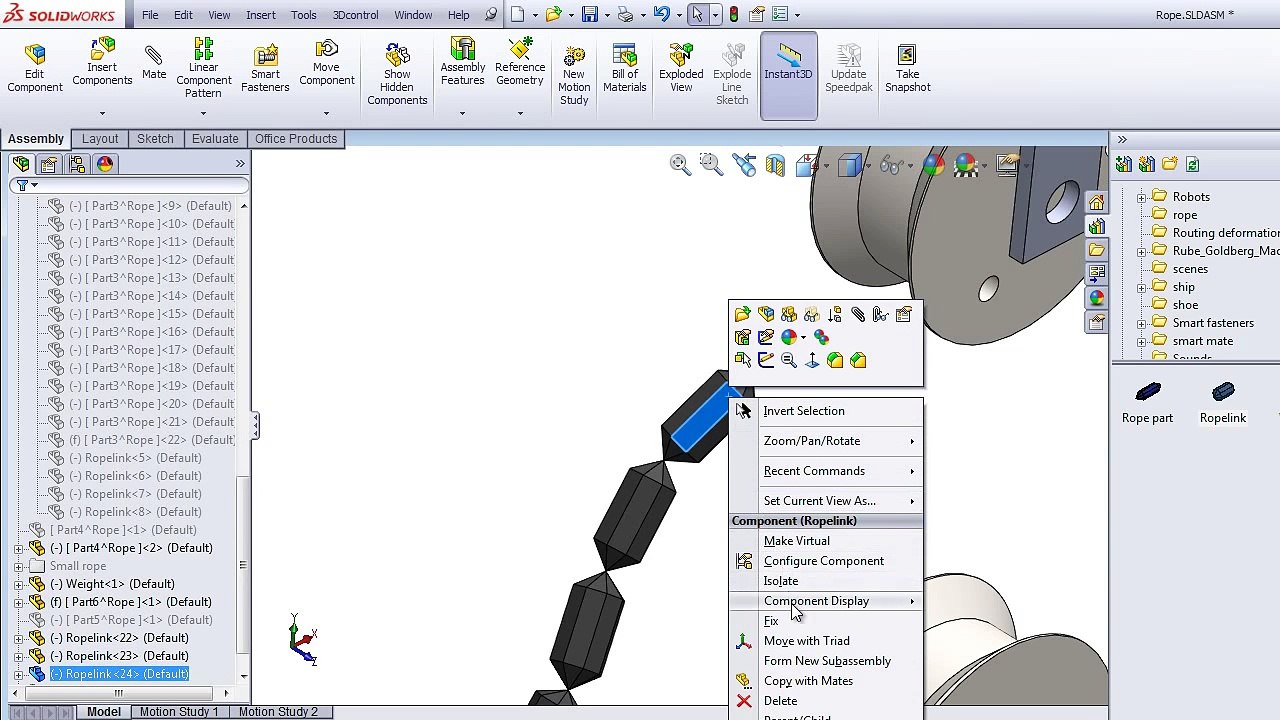Screen dimensions: 1280x720
Task: Click the Smart Fasteners tool
Action: click(x=265, y=68)
